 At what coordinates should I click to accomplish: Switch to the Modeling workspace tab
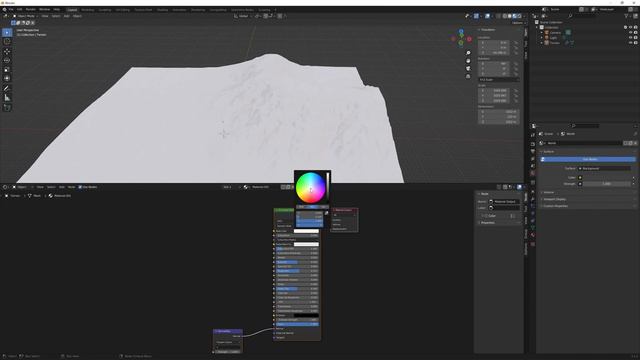(x=87, y=9)
